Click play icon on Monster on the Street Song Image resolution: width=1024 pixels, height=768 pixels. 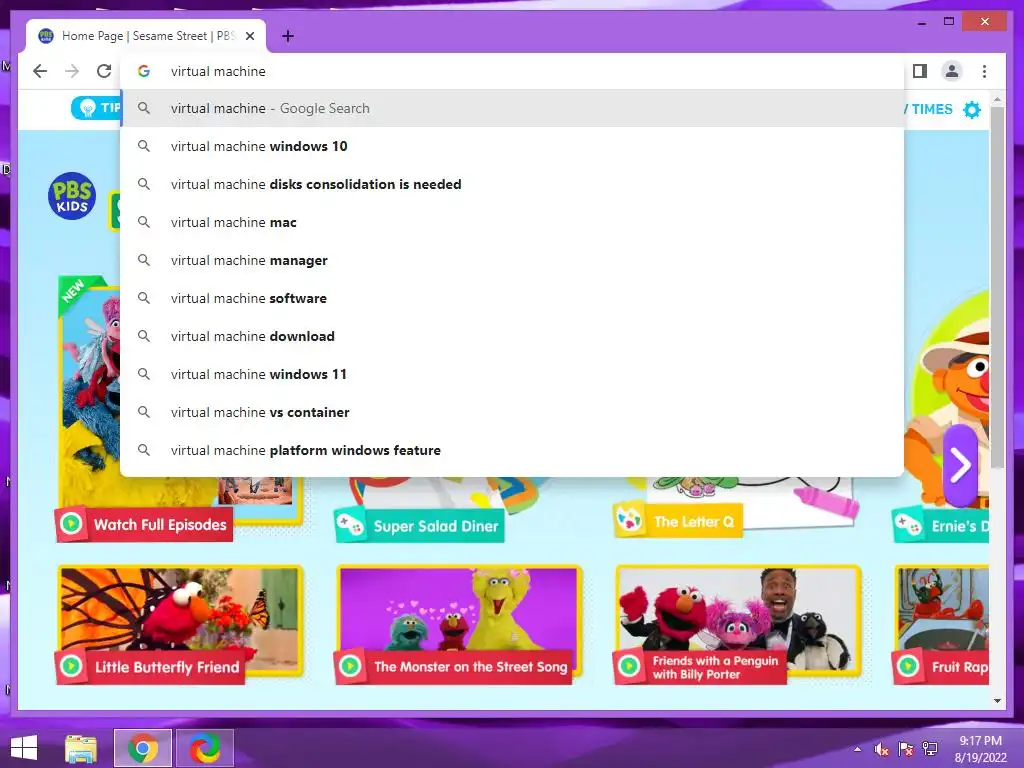click(x=350, y=666)
